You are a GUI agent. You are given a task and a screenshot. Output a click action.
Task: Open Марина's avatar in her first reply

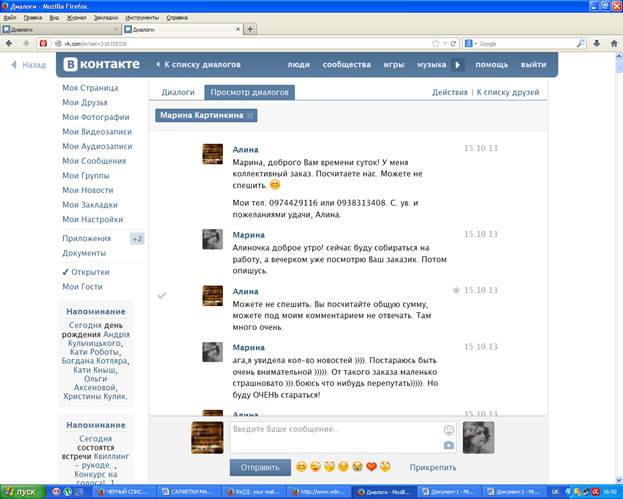tap(213, 239)
